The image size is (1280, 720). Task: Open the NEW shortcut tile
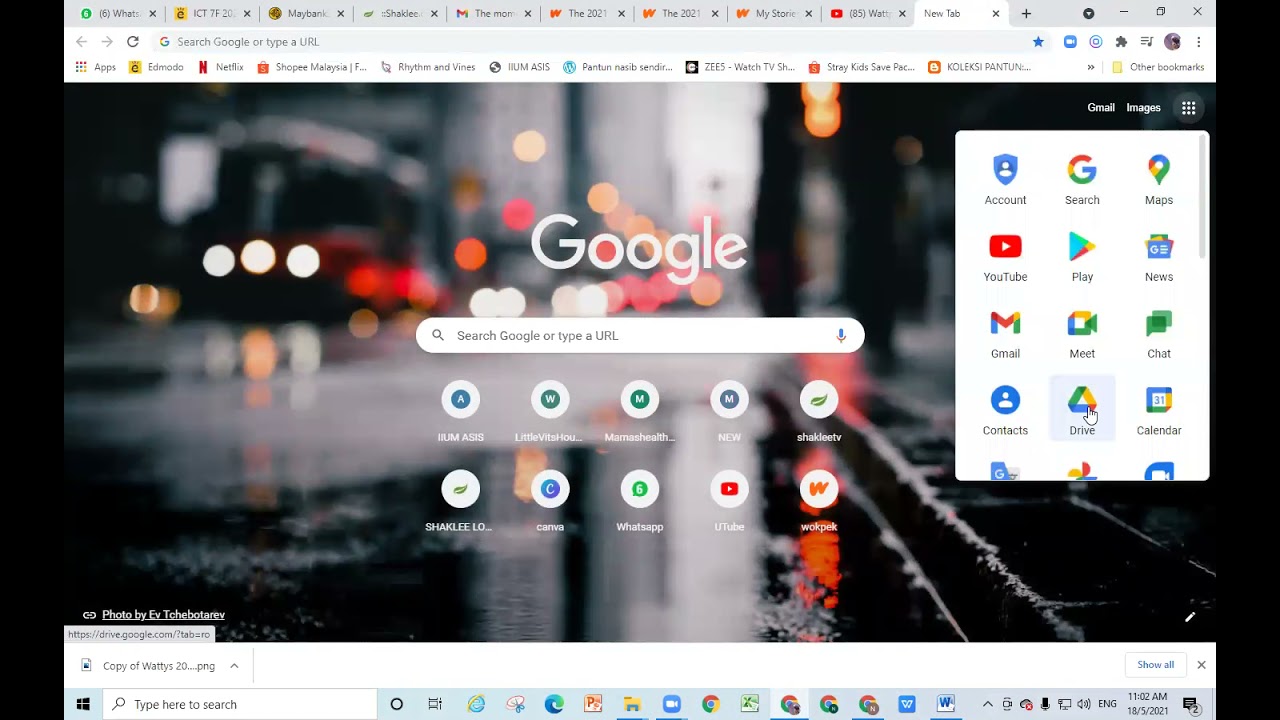729,411
